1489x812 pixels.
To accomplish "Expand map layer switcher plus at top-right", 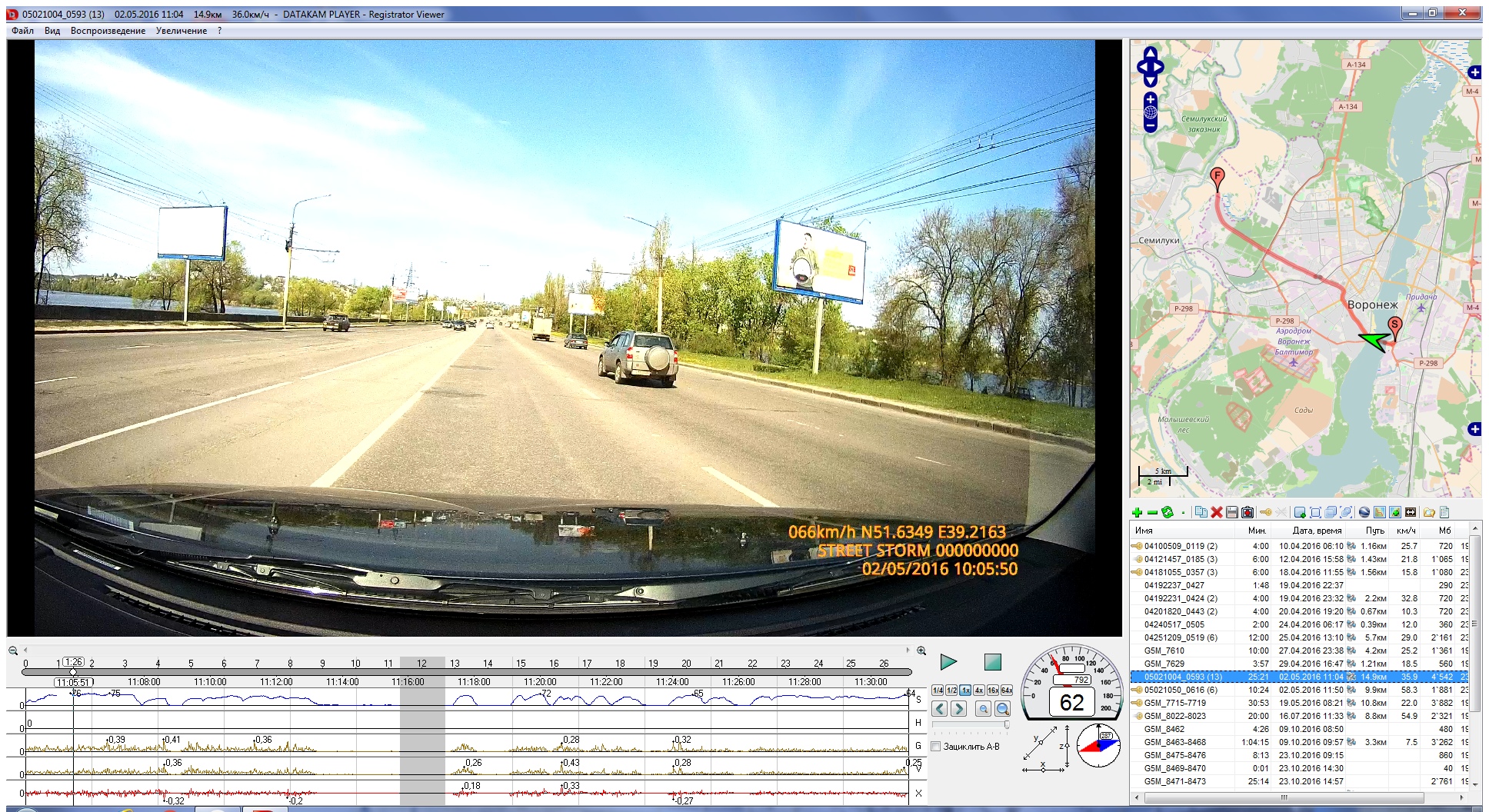I will [1474, 72].
